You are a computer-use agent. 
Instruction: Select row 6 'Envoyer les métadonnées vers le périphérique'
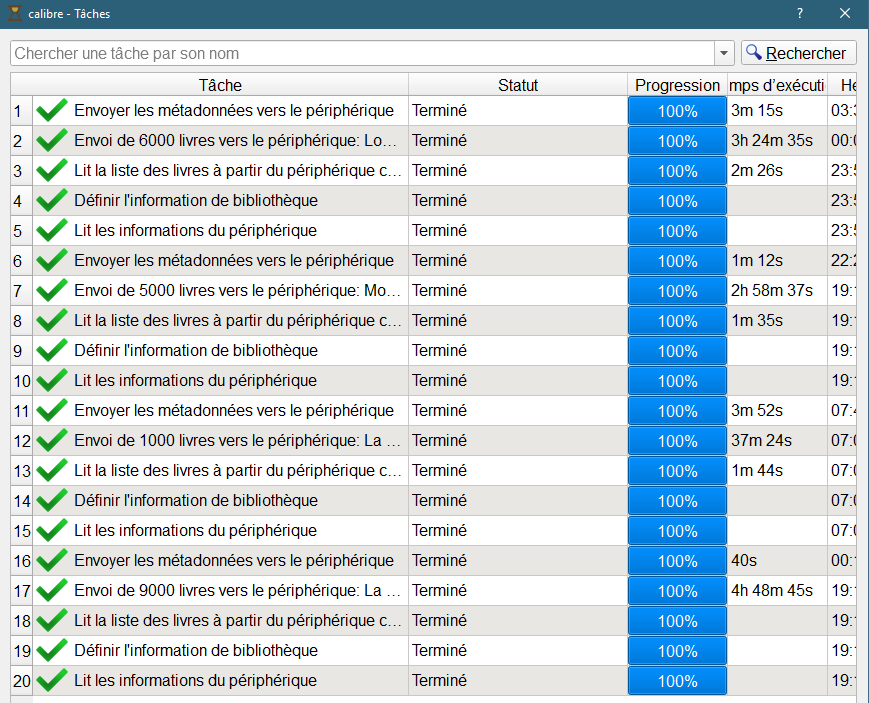click(x=234, y=260)
